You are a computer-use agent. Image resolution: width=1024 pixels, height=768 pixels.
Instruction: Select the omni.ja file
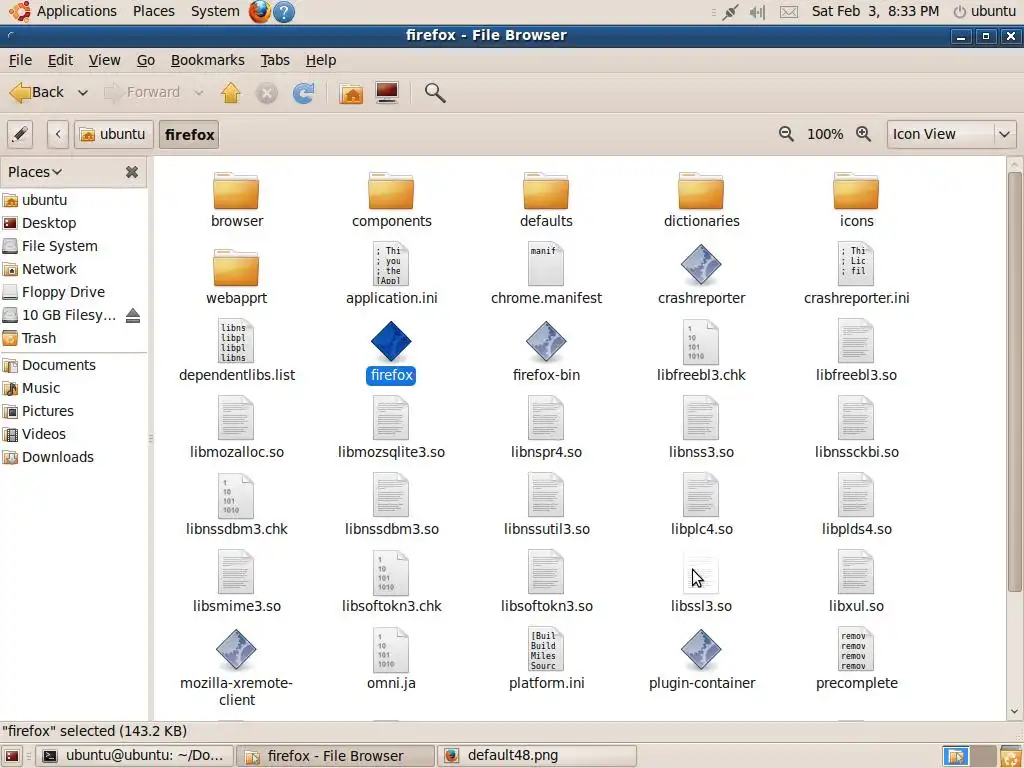391,660
